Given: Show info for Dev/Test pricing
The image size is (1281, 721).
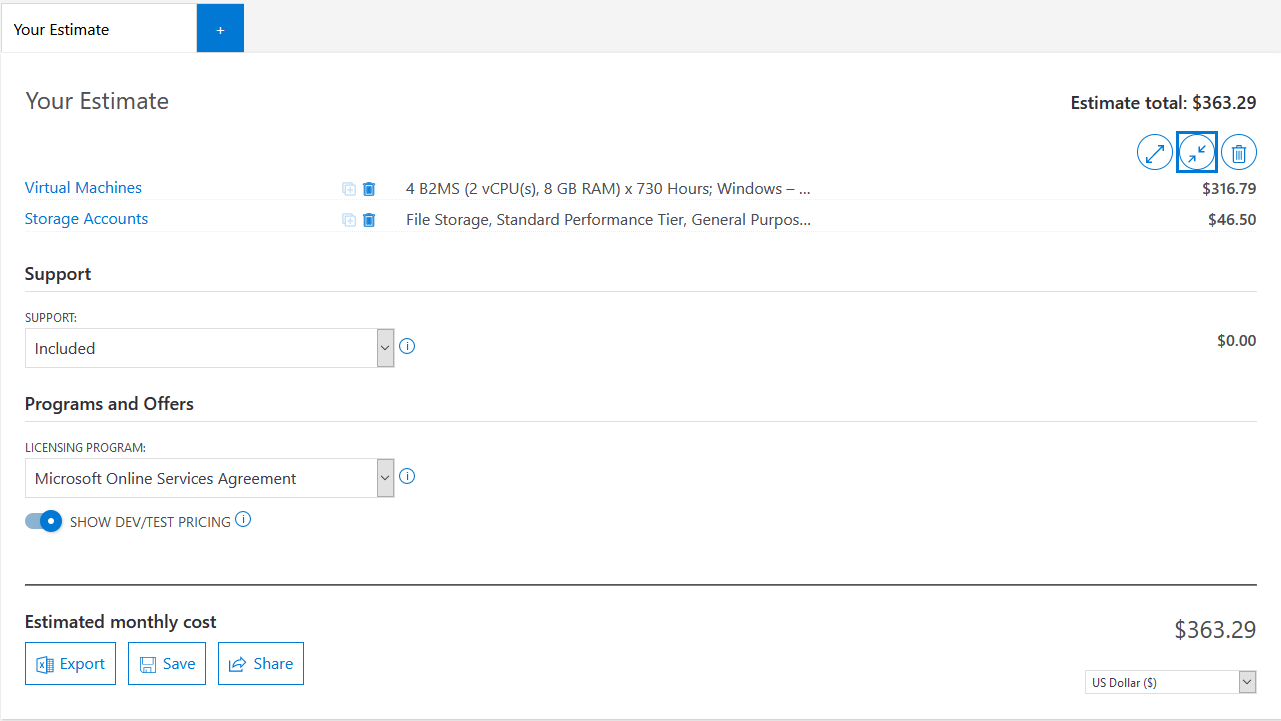Looking at the screenshot, I should [x=243, y=520].
